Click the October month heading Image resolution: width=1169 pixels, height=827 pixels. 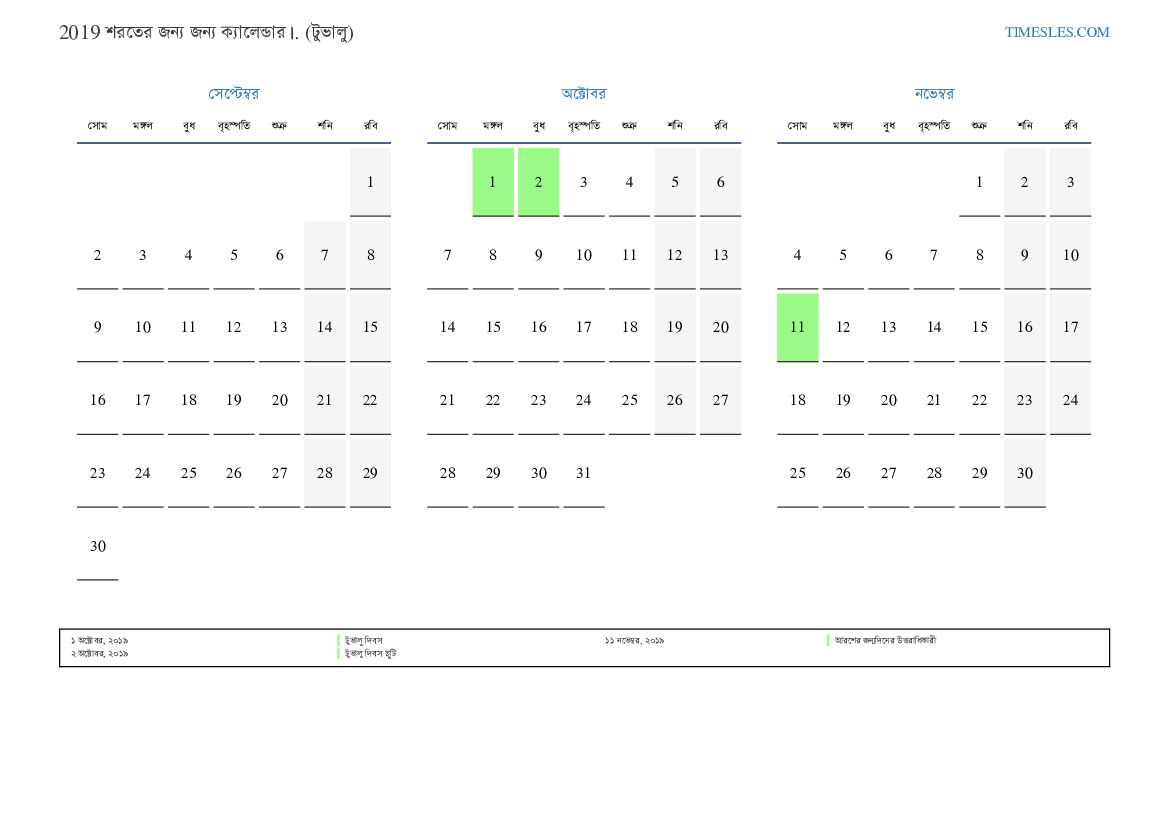point(584,93)
